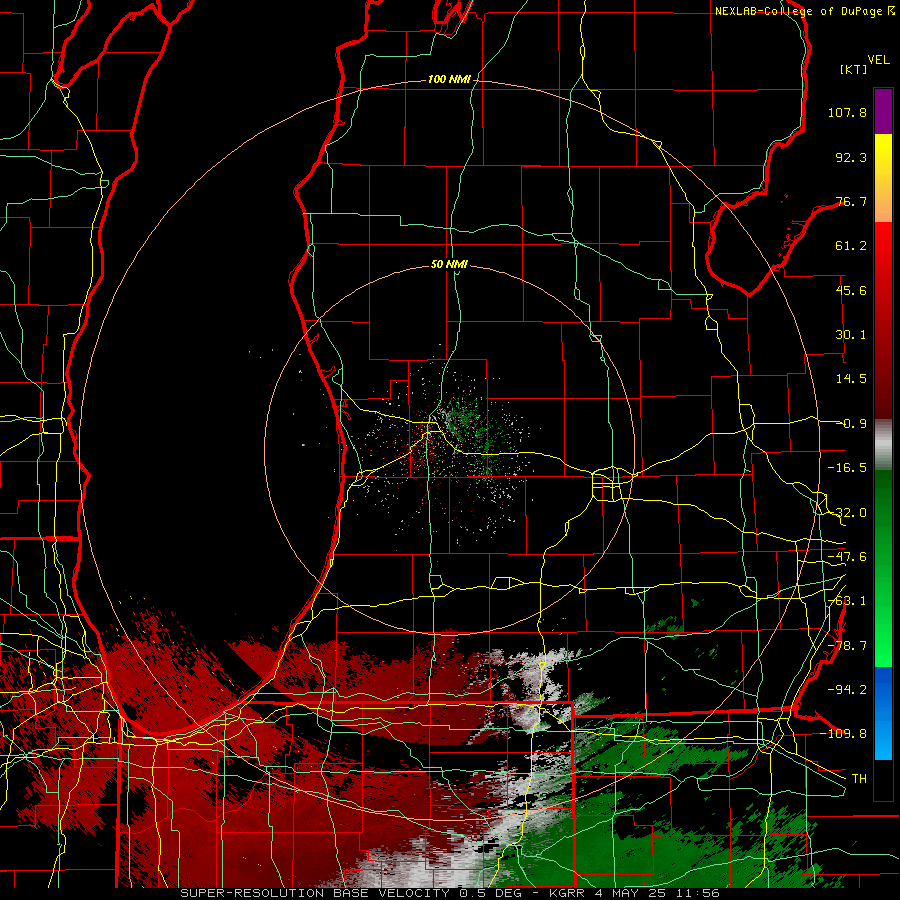900x900 pixels.
Task: Pick the gray near-zero segment of the color bar
Action: (883, 445)
